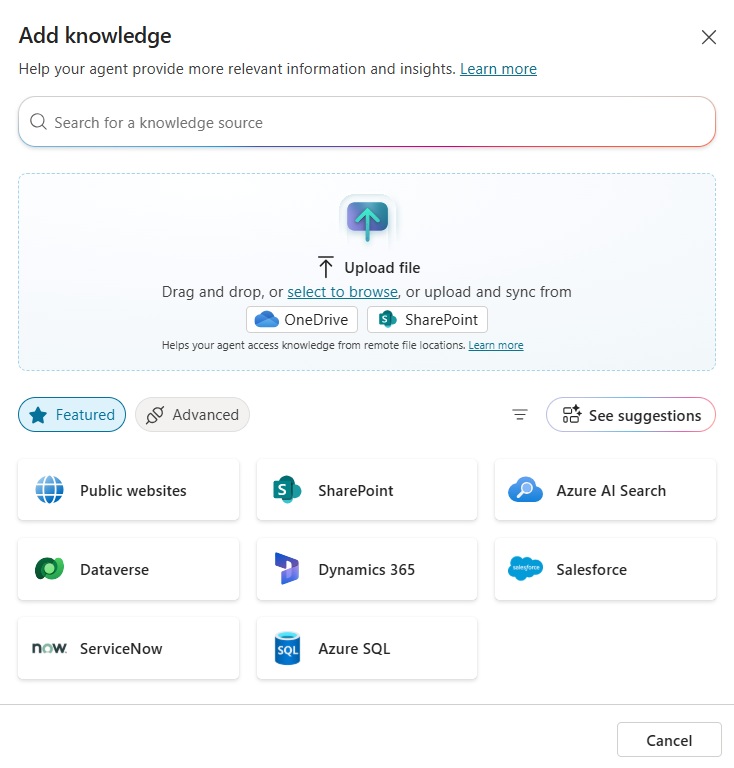Upload and sync from SharePoint button

point(428,320)
